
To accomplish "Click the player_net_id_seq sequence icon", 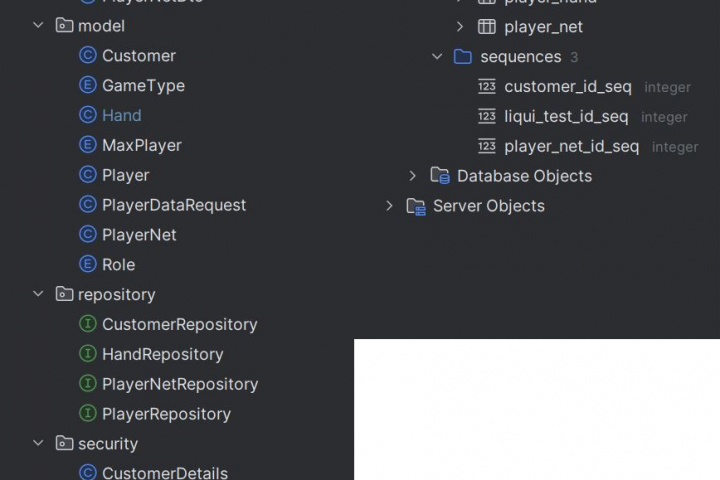I will [x=487, y=146].
